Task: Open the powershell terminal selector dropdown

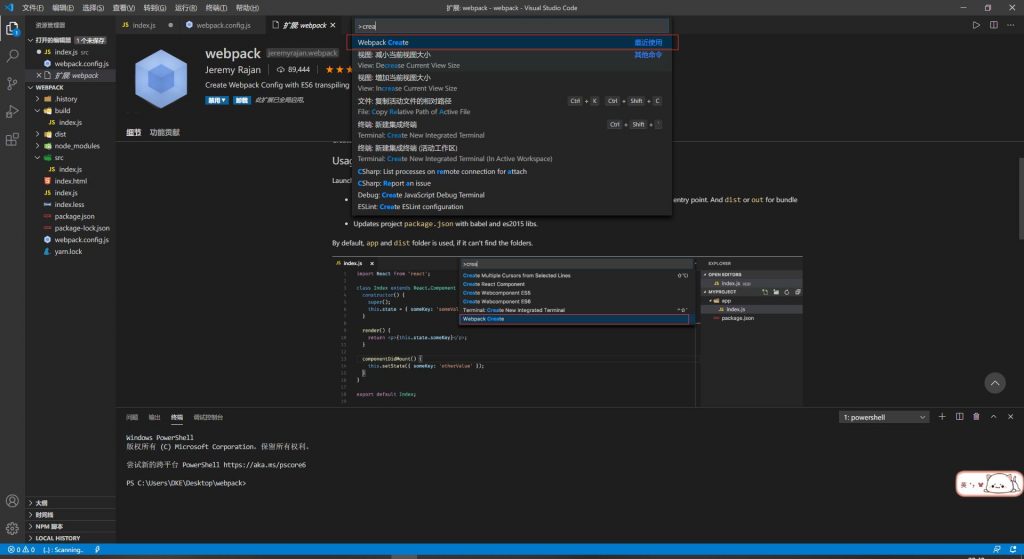Action: (884, 417)
